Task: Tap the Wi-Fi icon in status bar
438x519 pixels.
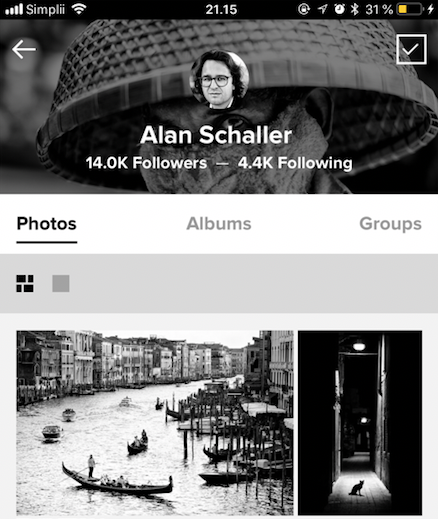Action: pyautogui.click(x=79, y=9)
